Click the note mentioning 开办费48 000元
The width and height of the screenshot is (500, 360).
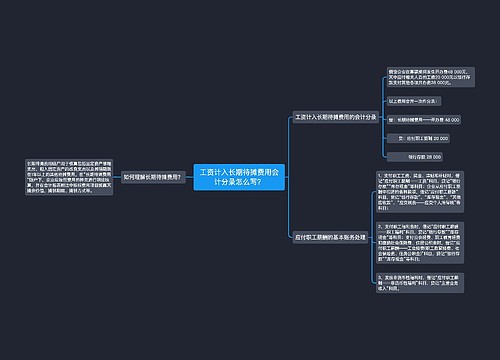tap(431, 77)
